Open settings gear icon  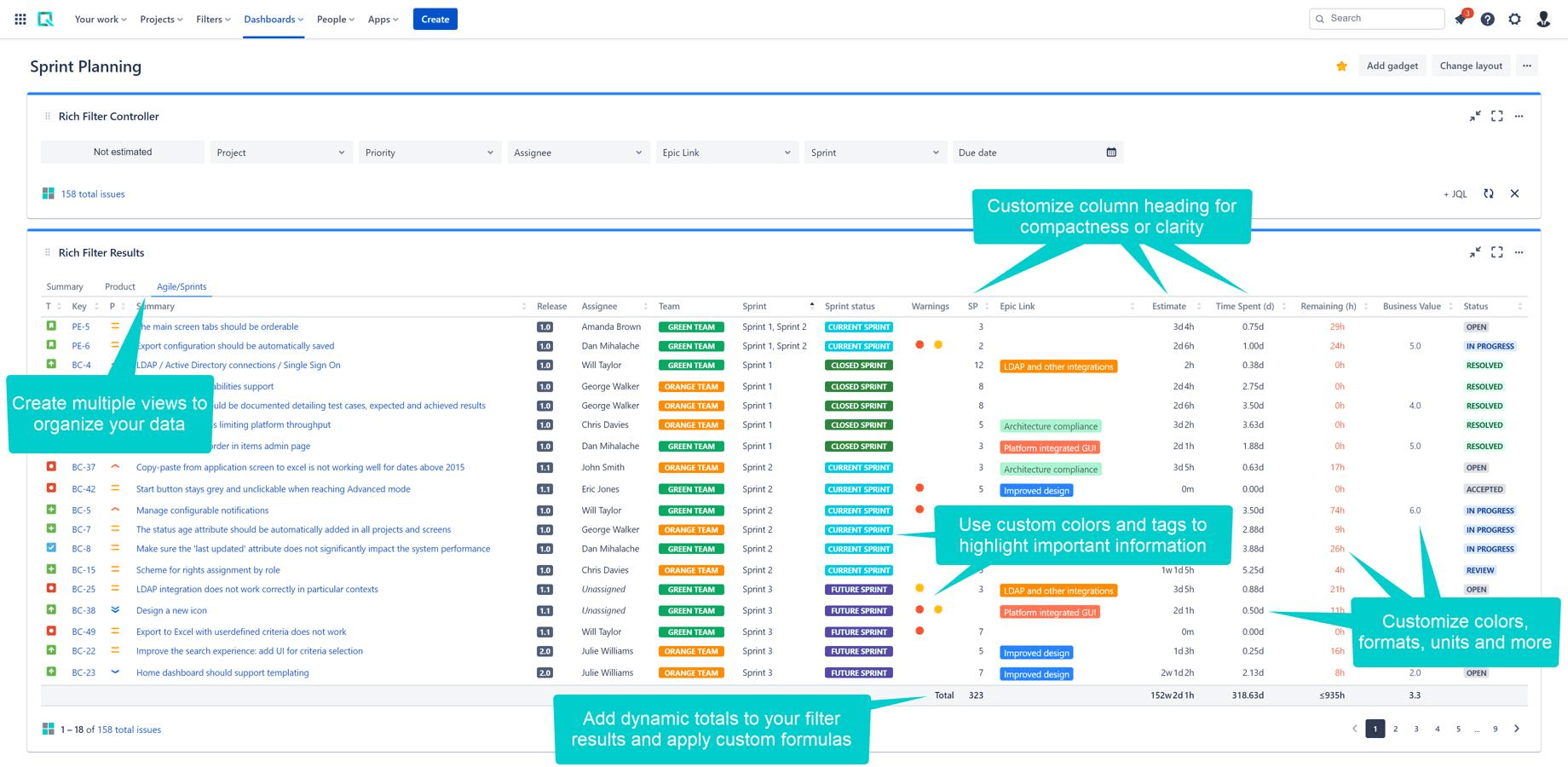[1514, 19]
